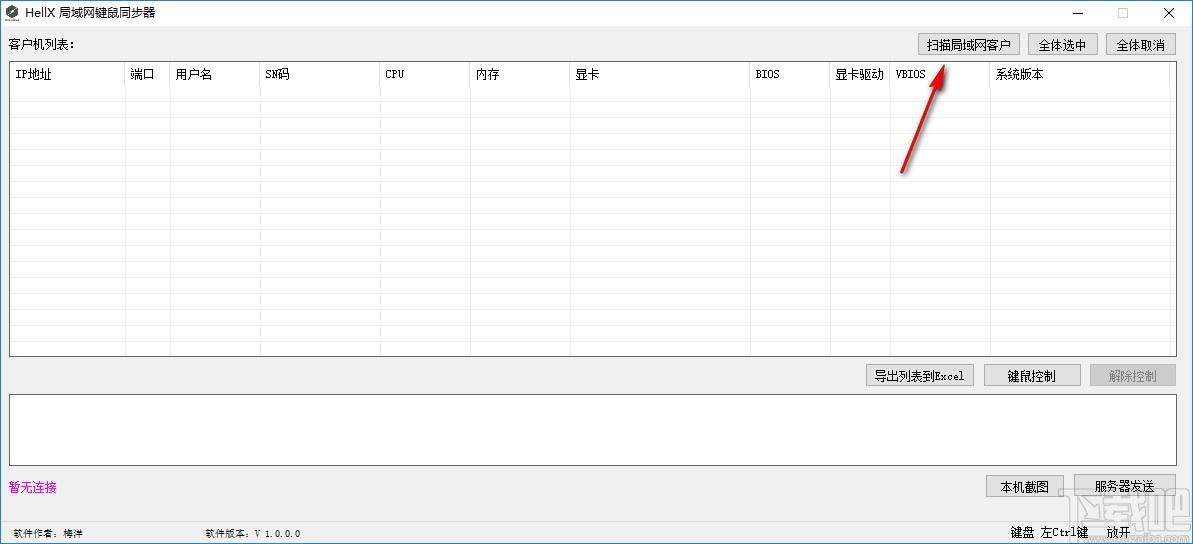Screen dimensions: 1193x544
Task: Select all clients with 全体选中
Action: click(x=1062, y=45)
